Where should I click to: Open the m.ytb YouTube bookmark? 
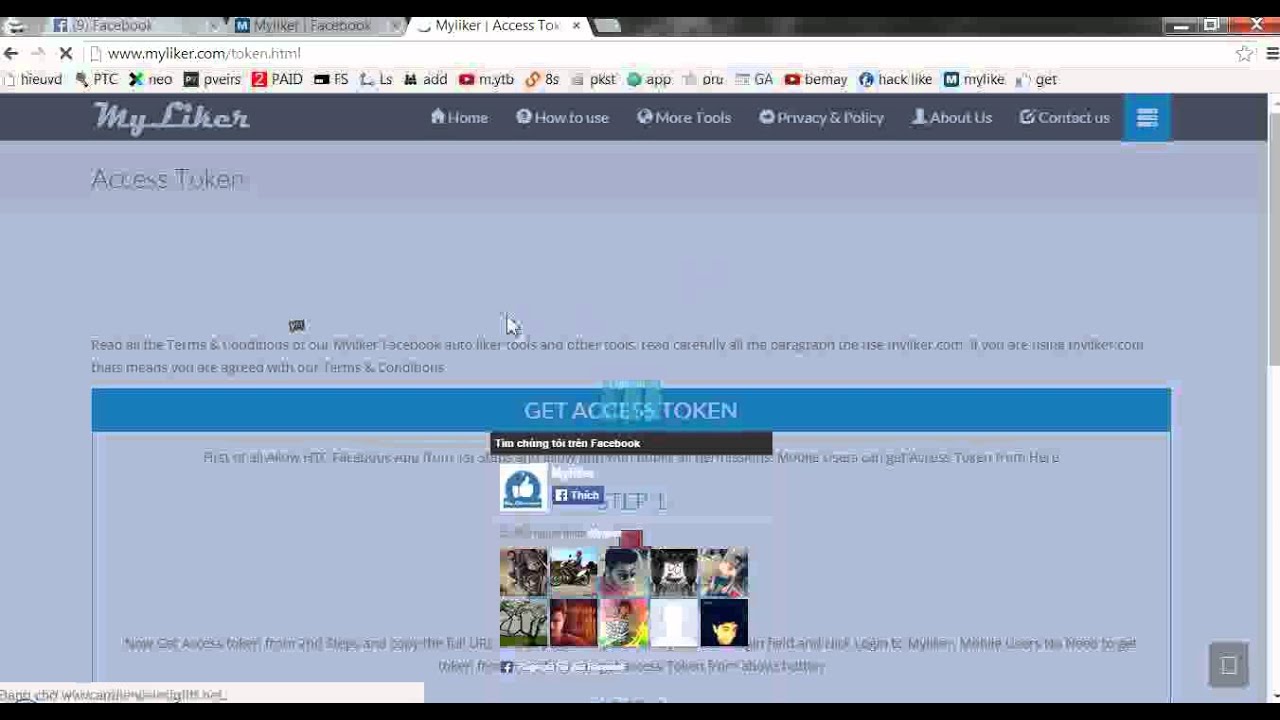pos(486,79)
